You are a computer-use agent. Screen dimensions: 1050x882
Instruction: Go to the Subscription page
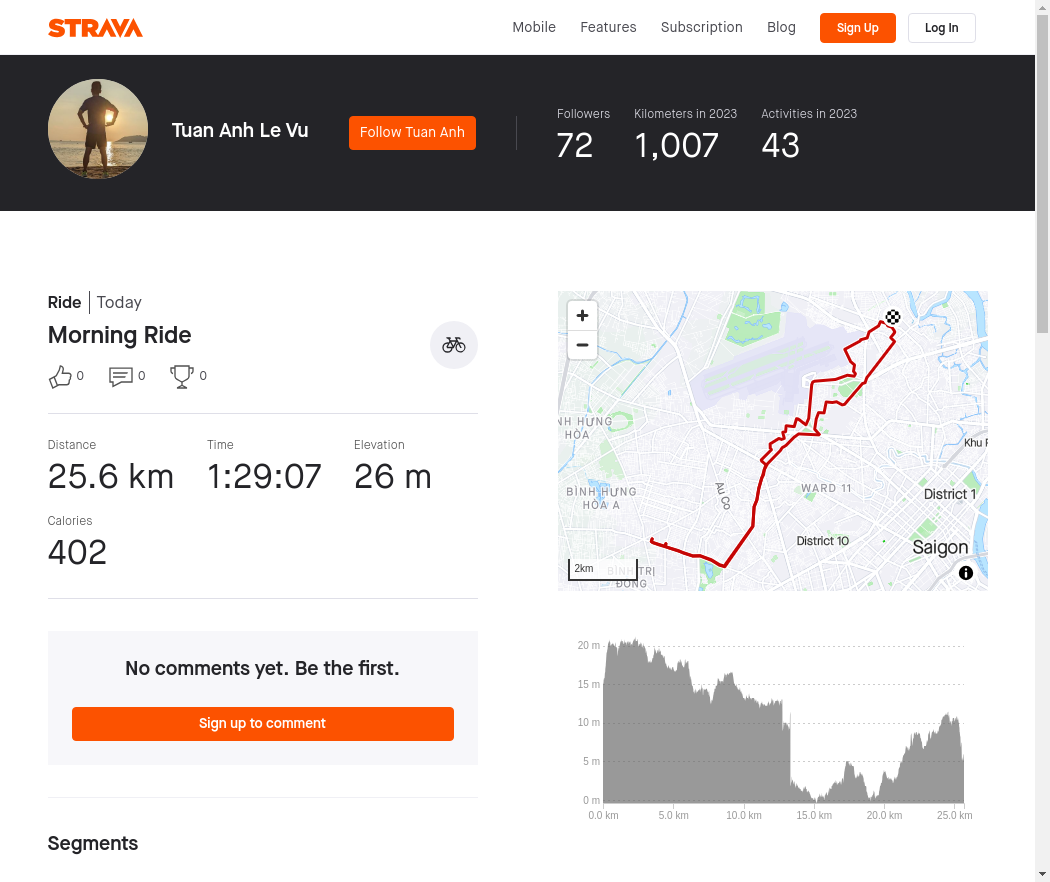tap(701, 27)
